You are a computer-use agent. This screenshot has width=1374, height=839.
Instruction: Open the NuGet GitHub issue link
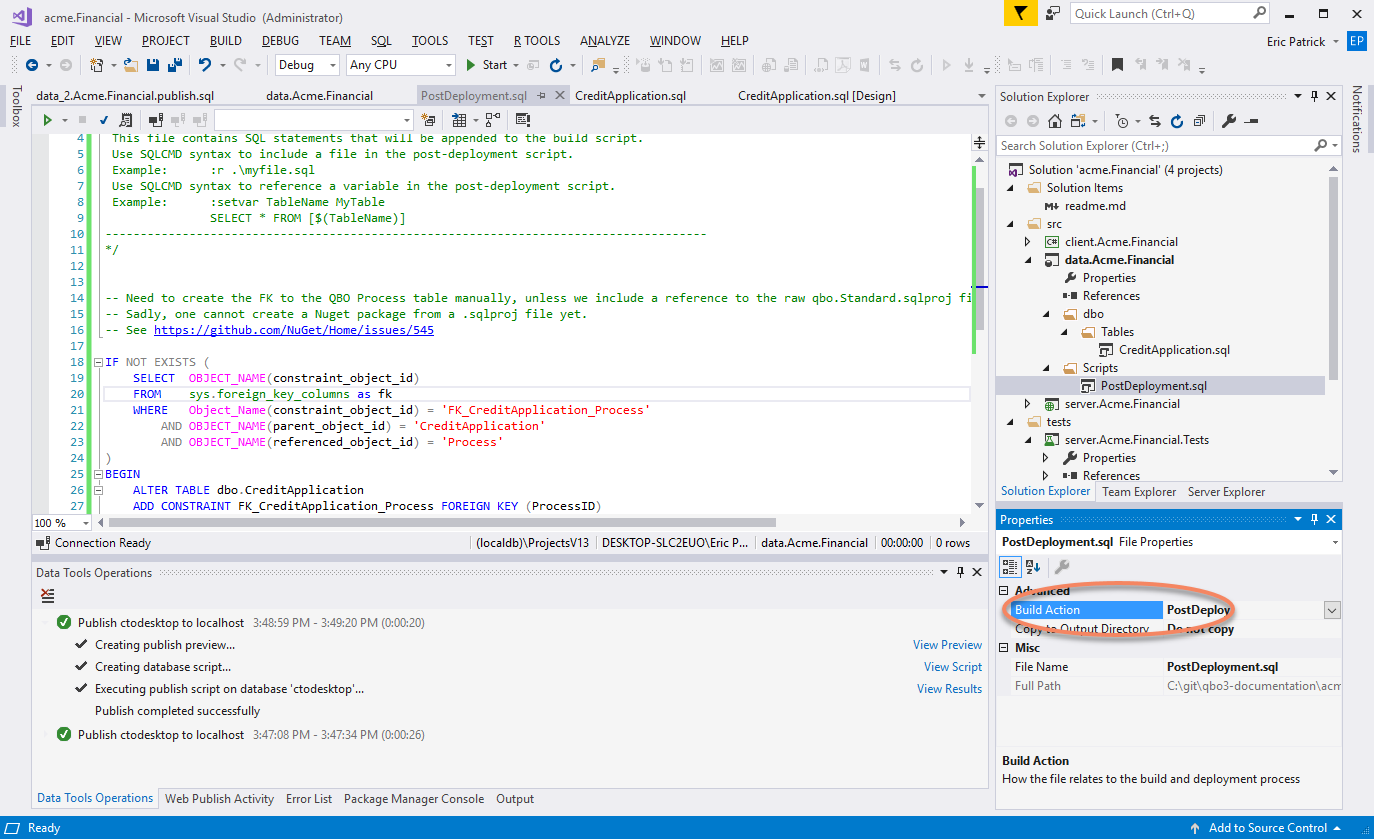coord(293,330)
